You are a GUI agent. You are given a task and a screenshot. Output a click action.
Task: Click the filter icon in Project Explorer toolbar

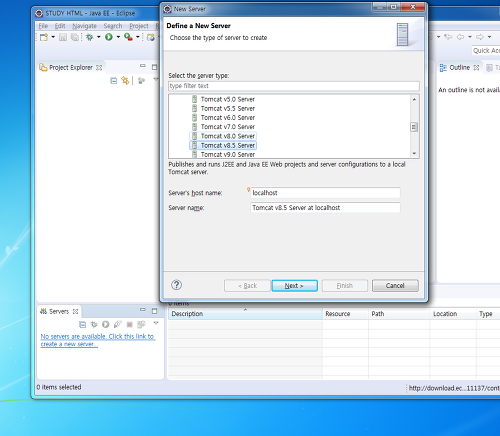pyautogui.click(x=141, y=80)
